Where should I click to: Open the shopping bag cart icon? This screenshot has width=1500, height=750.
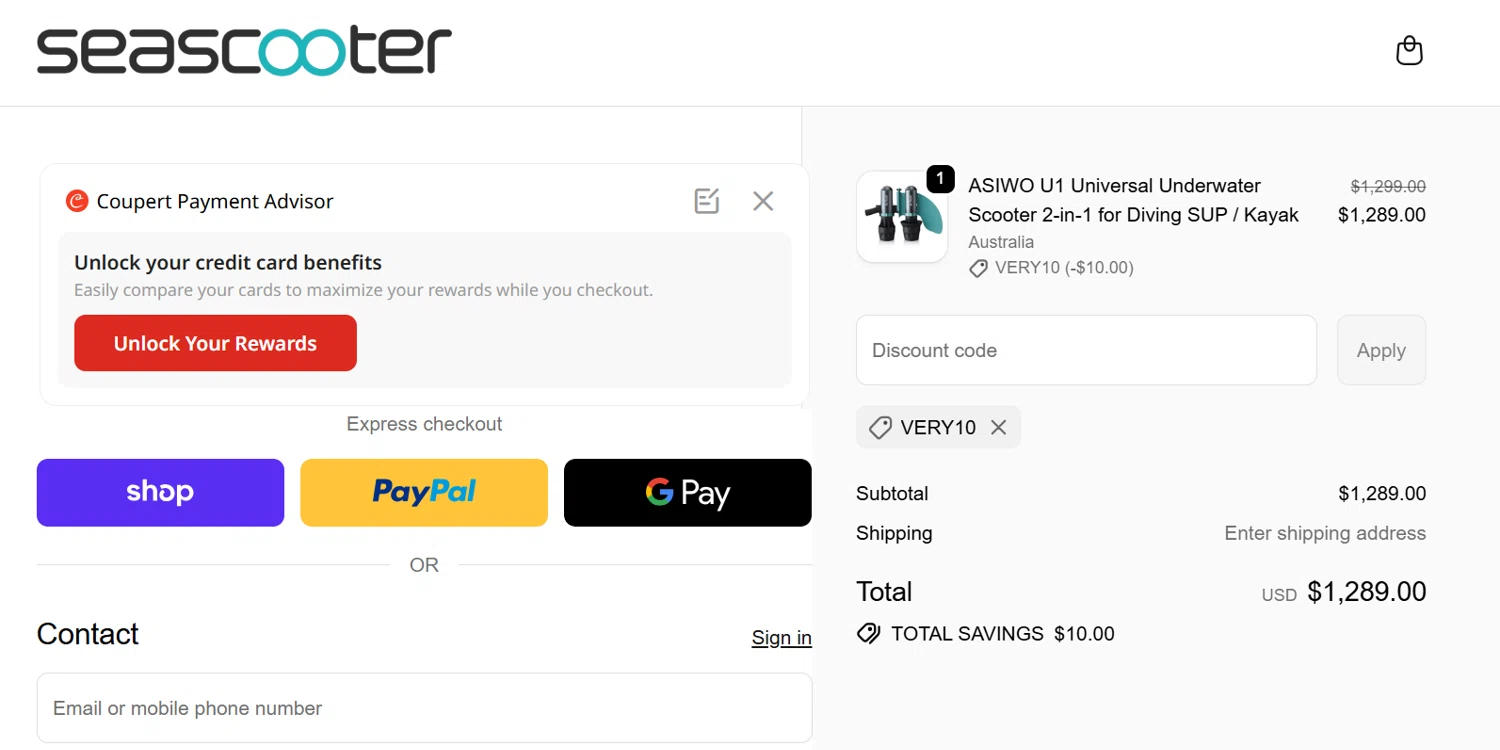[1409, 50]
